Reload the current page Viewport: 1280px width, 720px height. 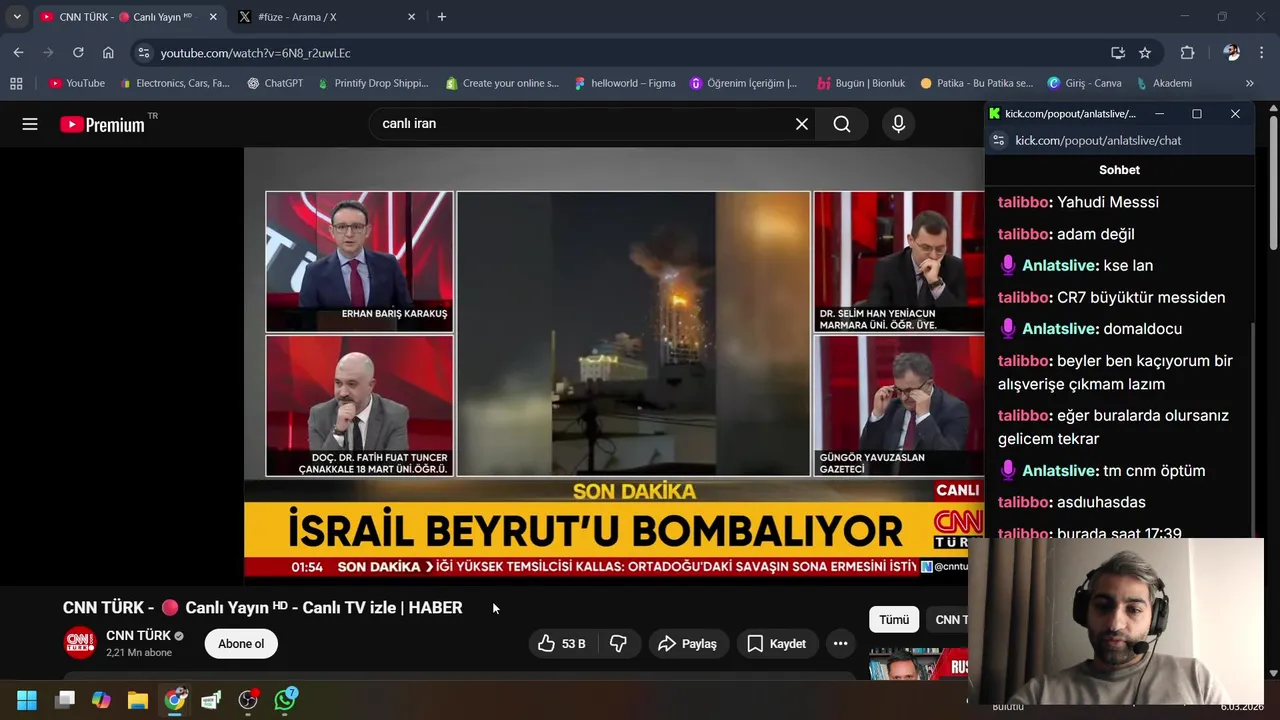[x=78, y=53]
